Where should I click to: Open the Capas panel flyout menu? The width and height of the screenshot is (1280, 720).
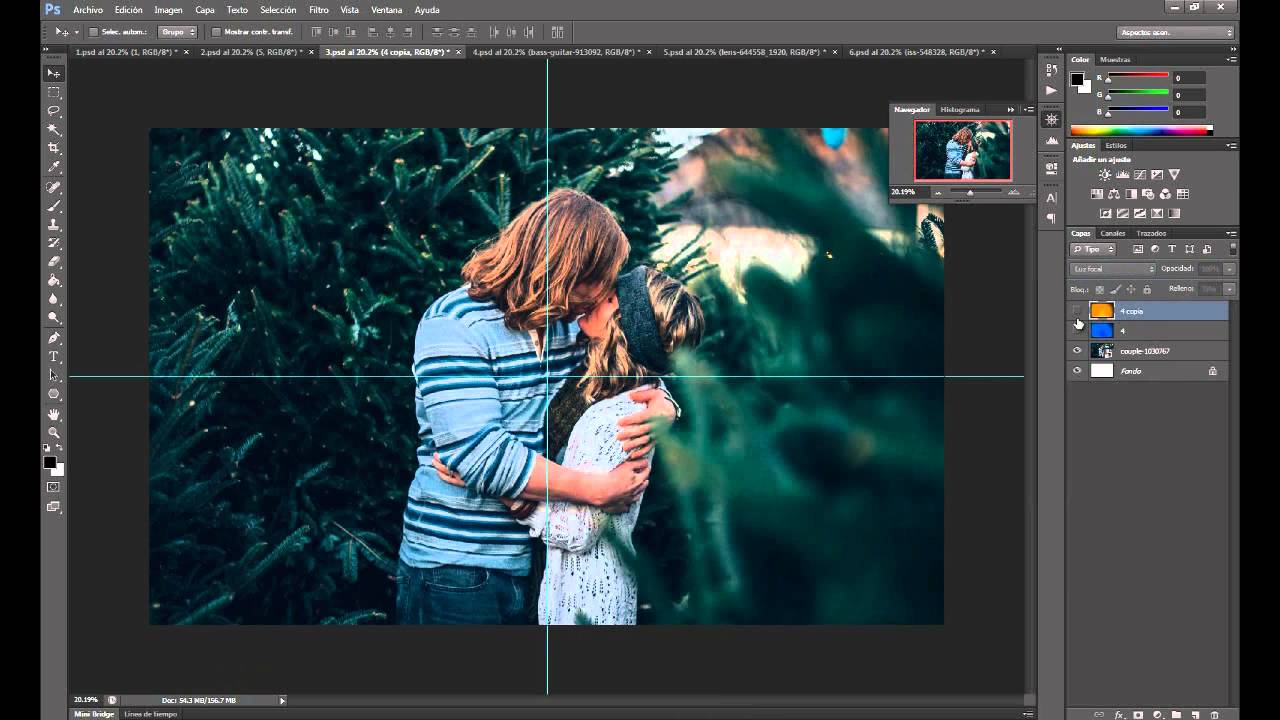coord(1232,233)
